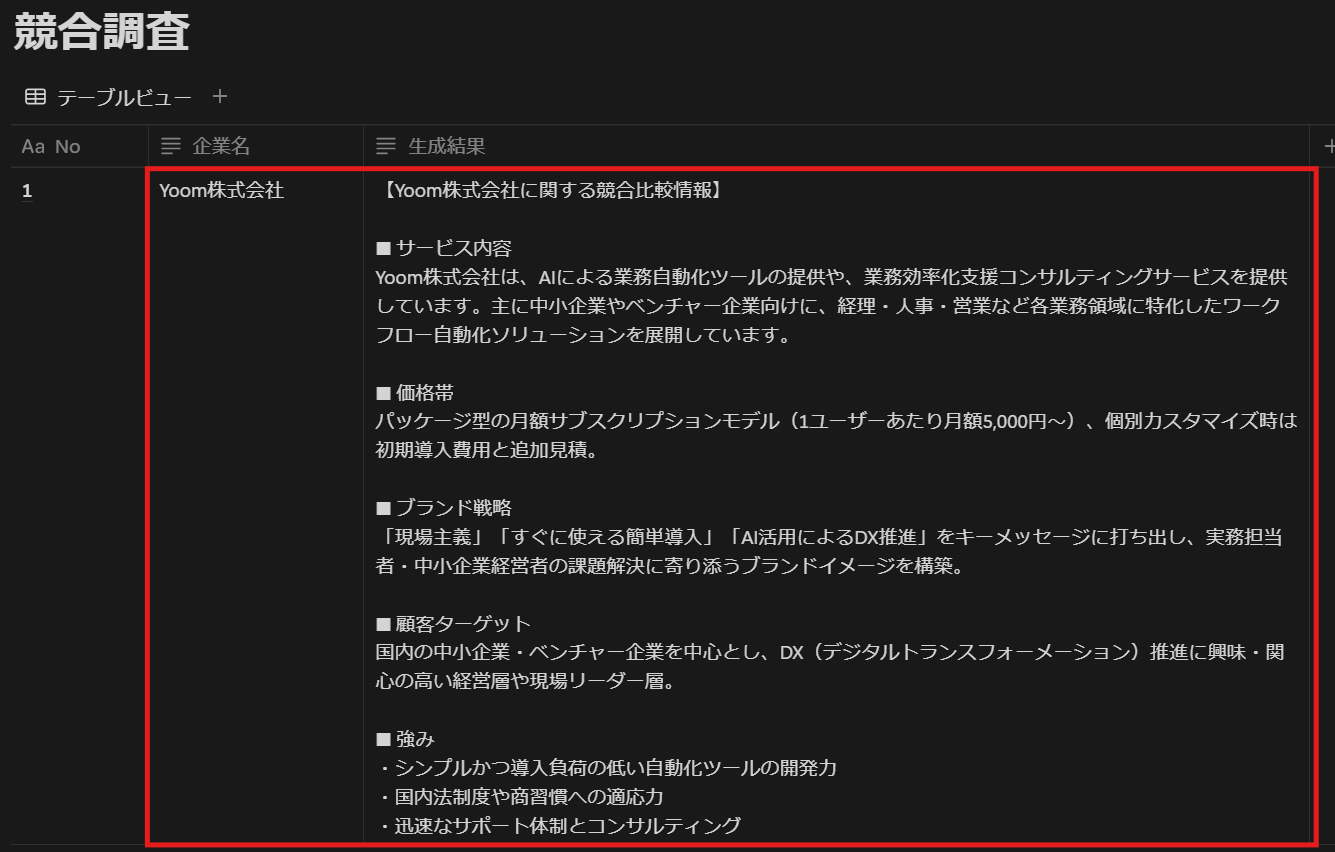
Task: Click the ■ ブランド戦略 section heading
Action: (x=444, y=508)
